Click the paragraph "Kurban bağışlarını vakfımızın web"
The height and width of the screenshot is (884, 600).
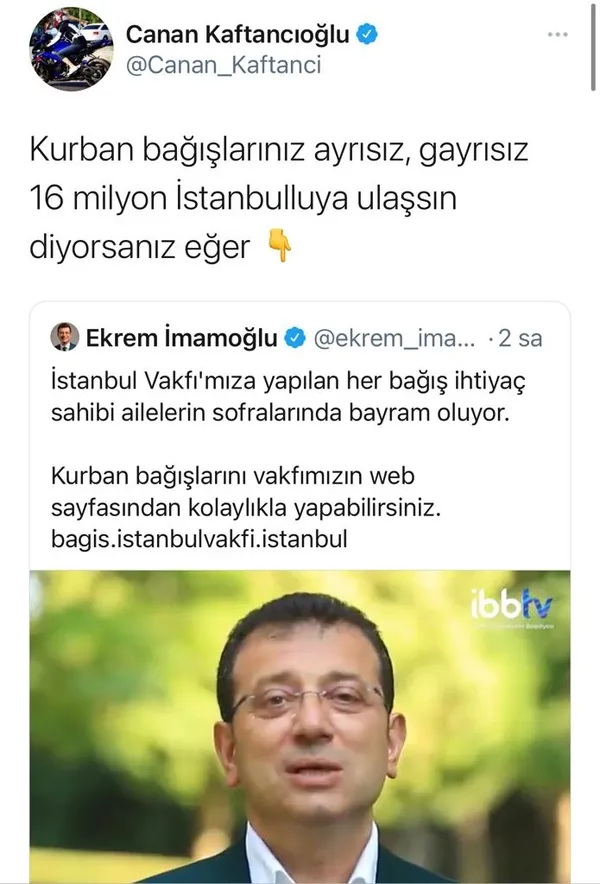click(x=233, y=475)
